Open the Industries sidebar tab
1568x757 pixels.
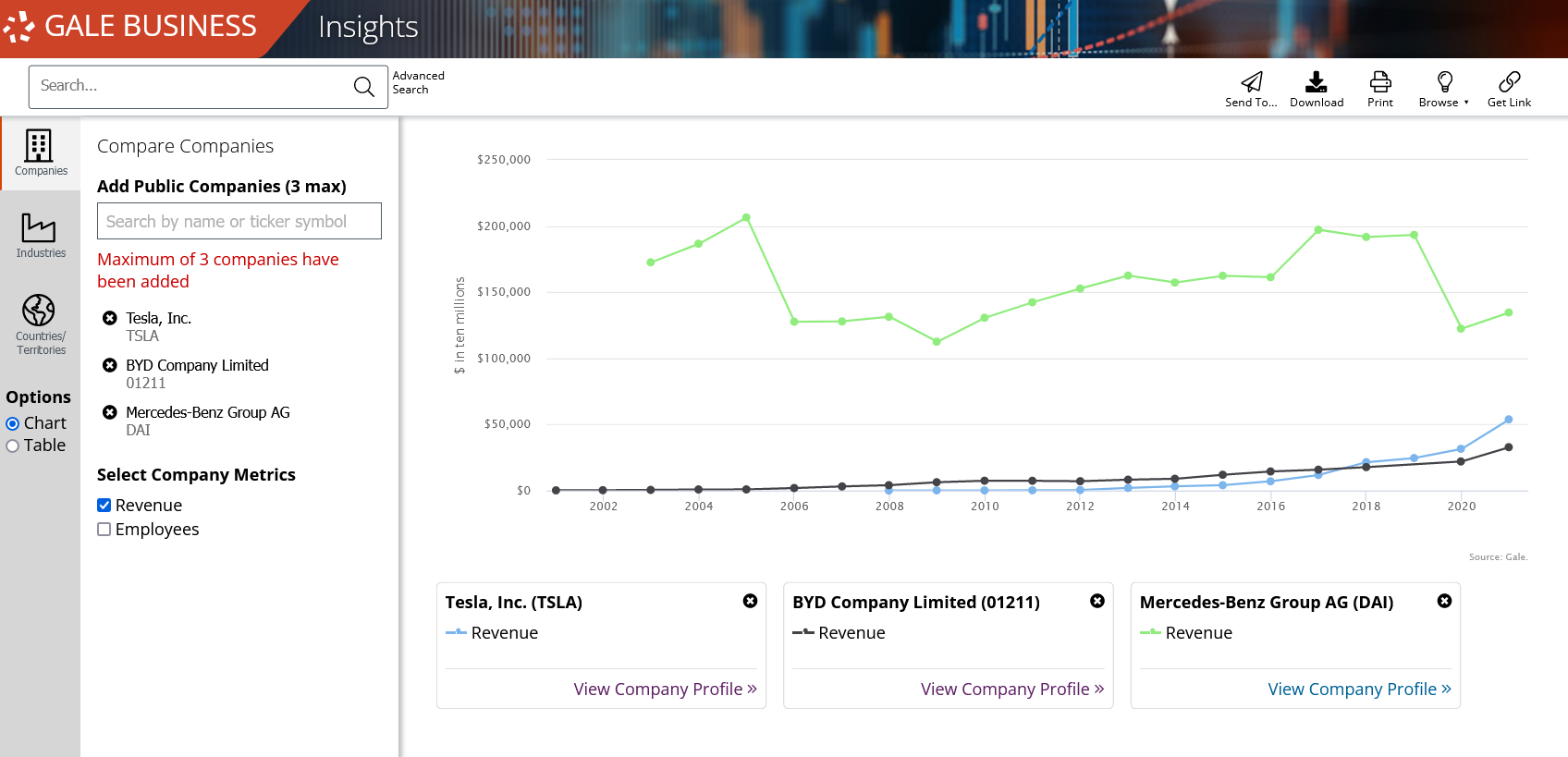[x=41, y=236]
